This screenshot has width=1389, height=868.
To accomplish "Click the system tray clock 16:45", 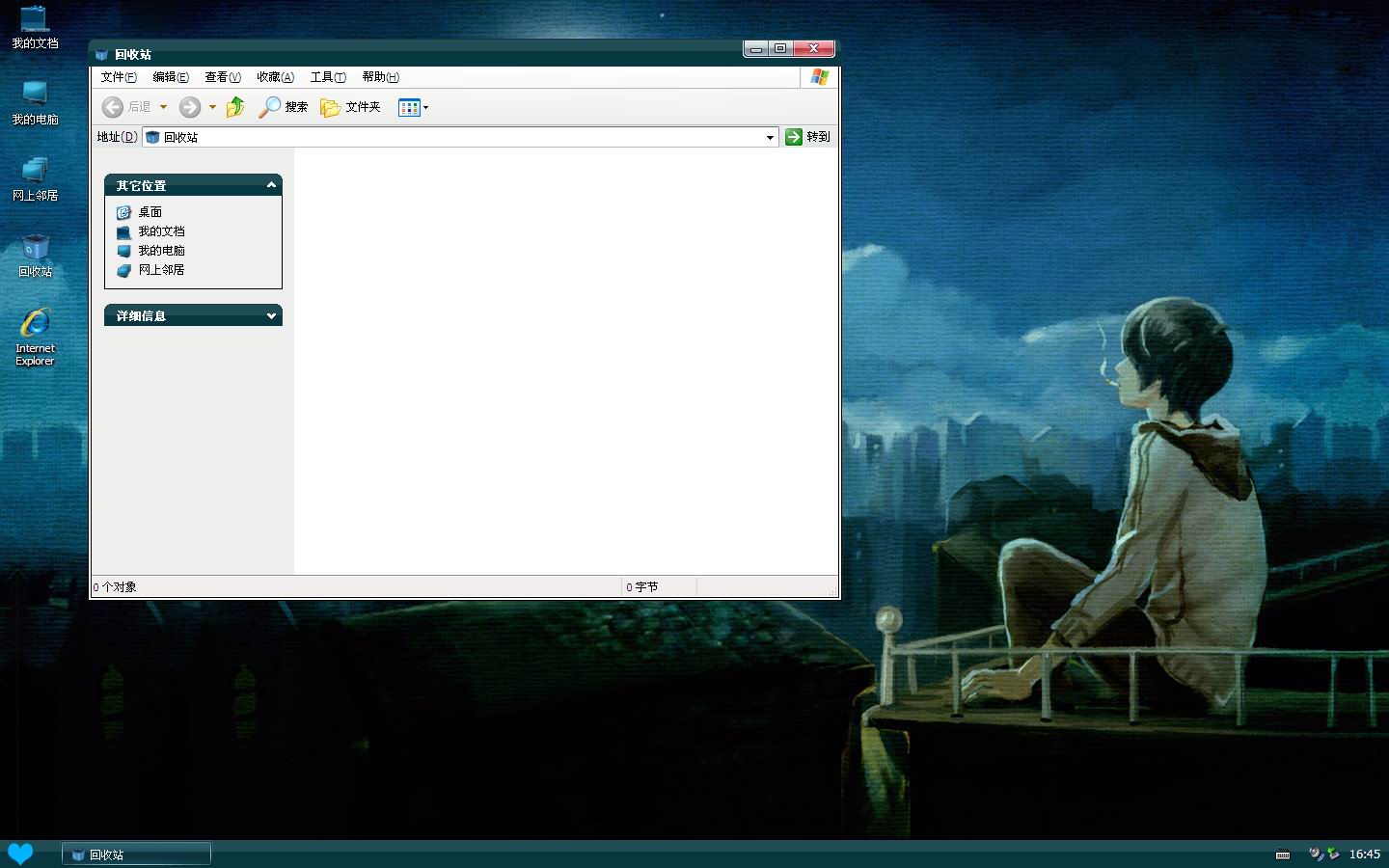I will click(x=1364, y=854).
